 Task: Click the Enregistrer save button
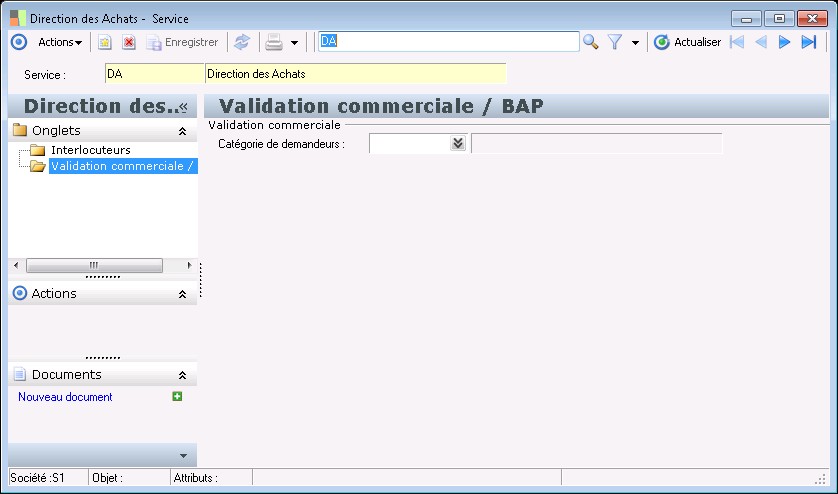[183, 42]
